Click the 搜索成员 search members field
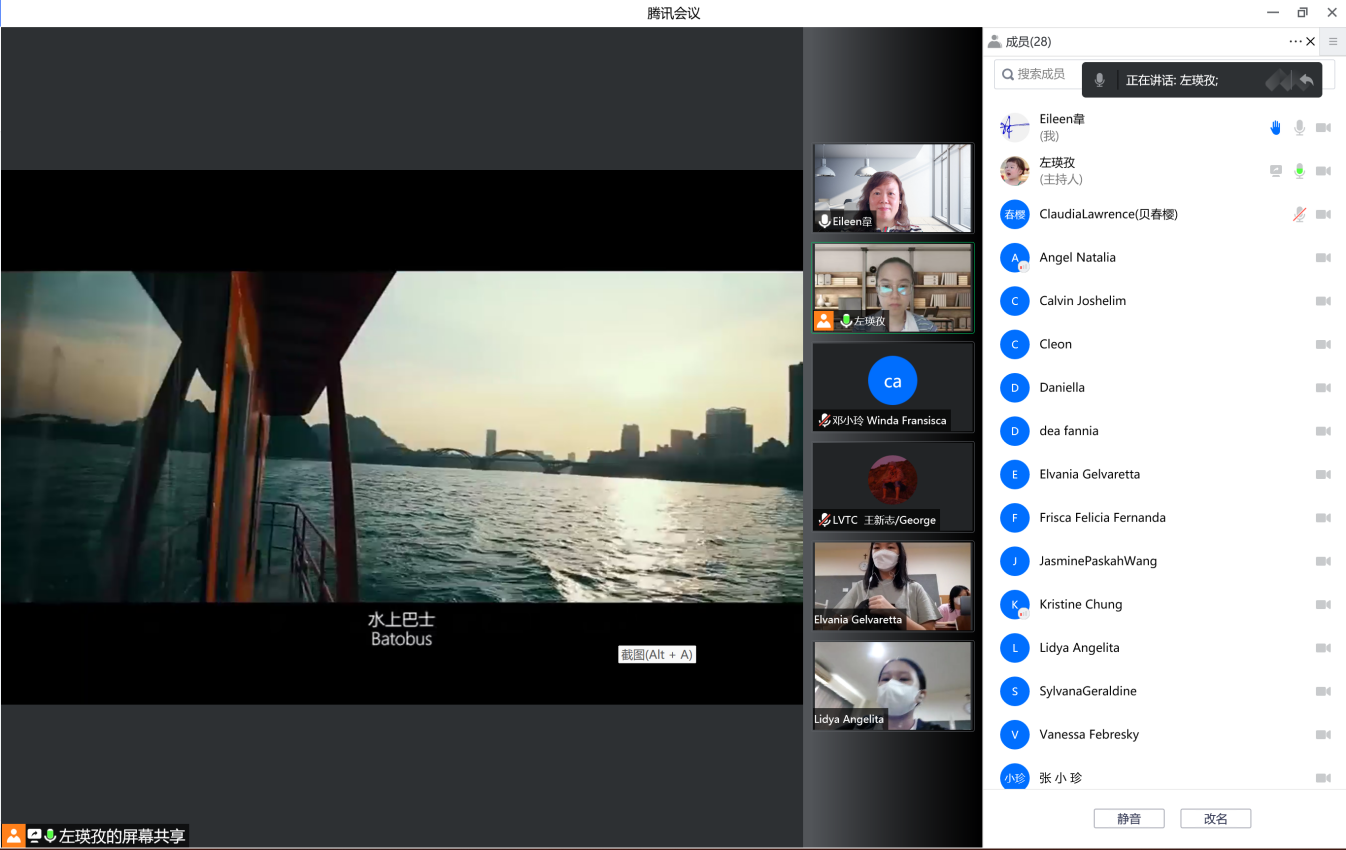The image size is (1346, 850). tap(1040, 74)
